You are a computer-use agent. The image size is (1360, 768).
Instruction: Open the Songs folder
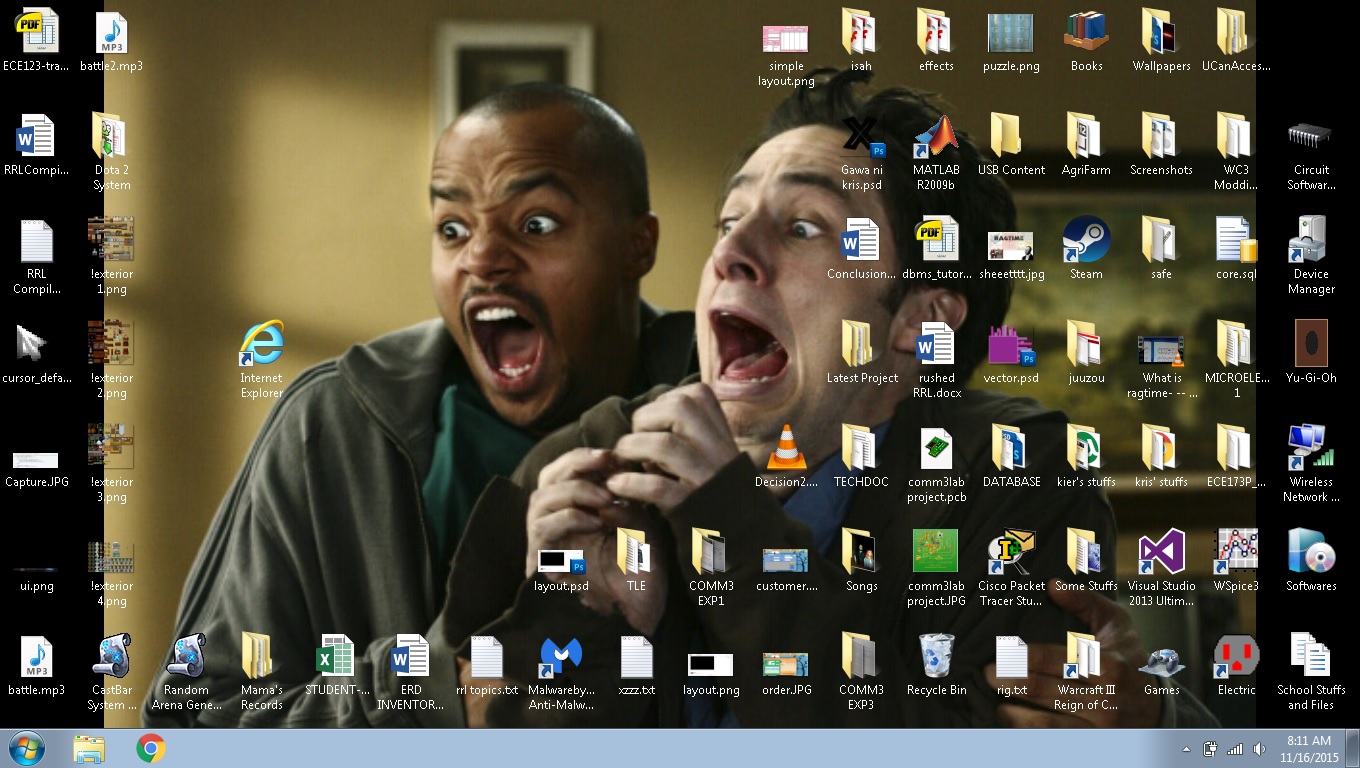pyautogui.click(x=861, y=553)
